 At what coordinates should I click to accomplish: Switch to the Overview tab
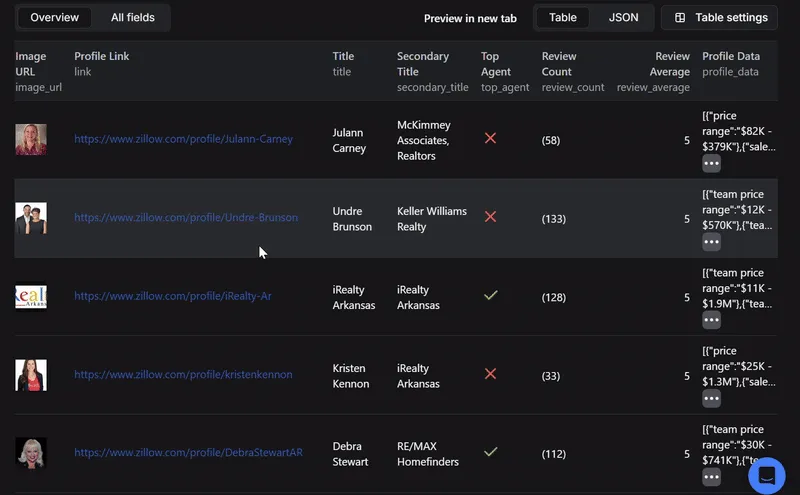click(55, 17)
